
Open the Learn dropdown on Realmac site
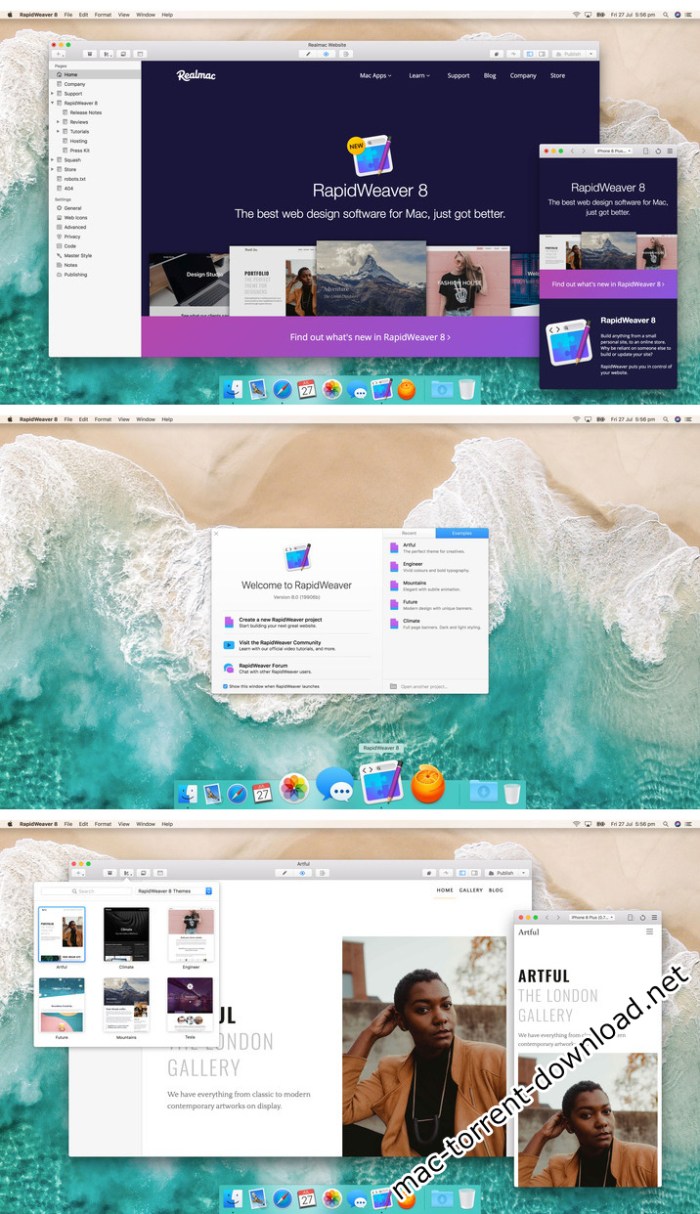coord(418,75)
